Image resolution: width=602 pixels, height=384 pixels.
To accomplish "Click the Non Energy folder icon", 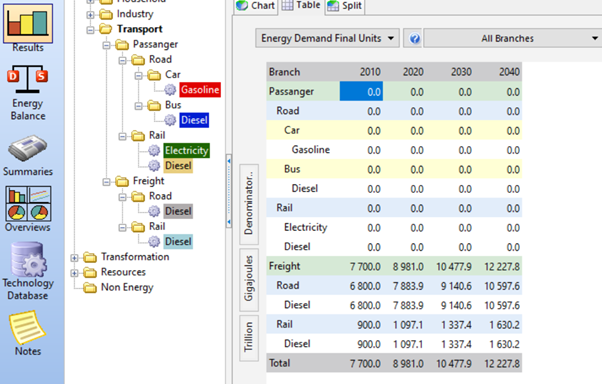I will pyautogui.click(x=90, y=287).
